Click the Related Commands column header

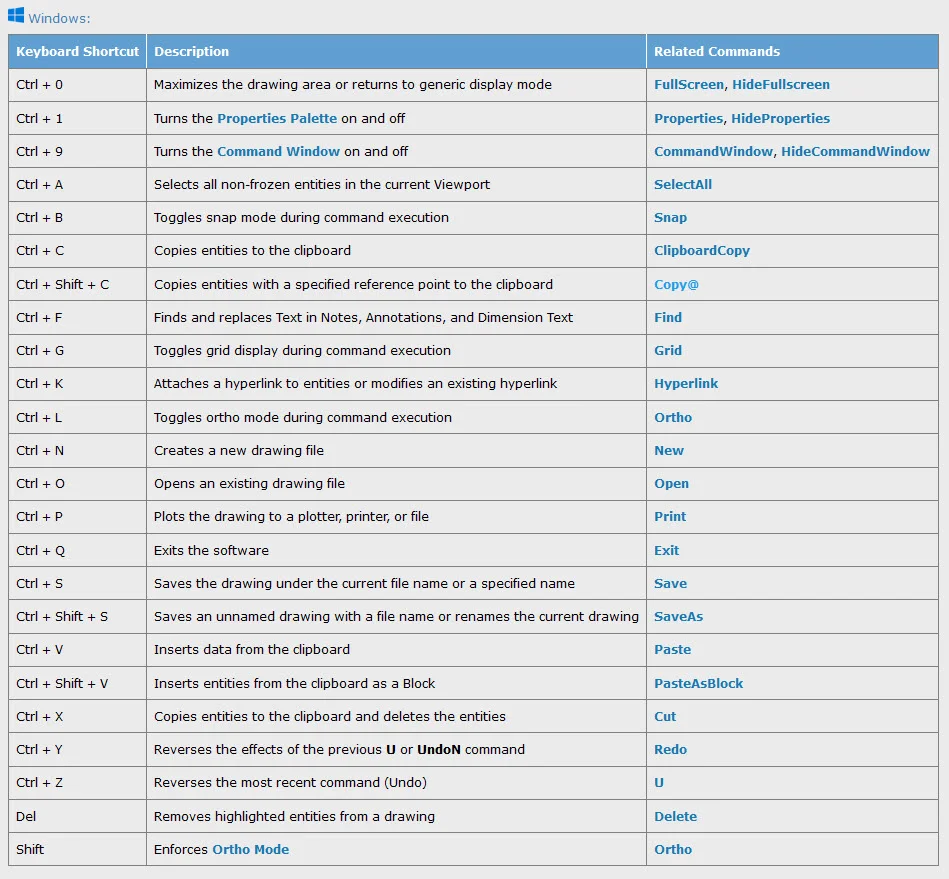coord(716,51)
